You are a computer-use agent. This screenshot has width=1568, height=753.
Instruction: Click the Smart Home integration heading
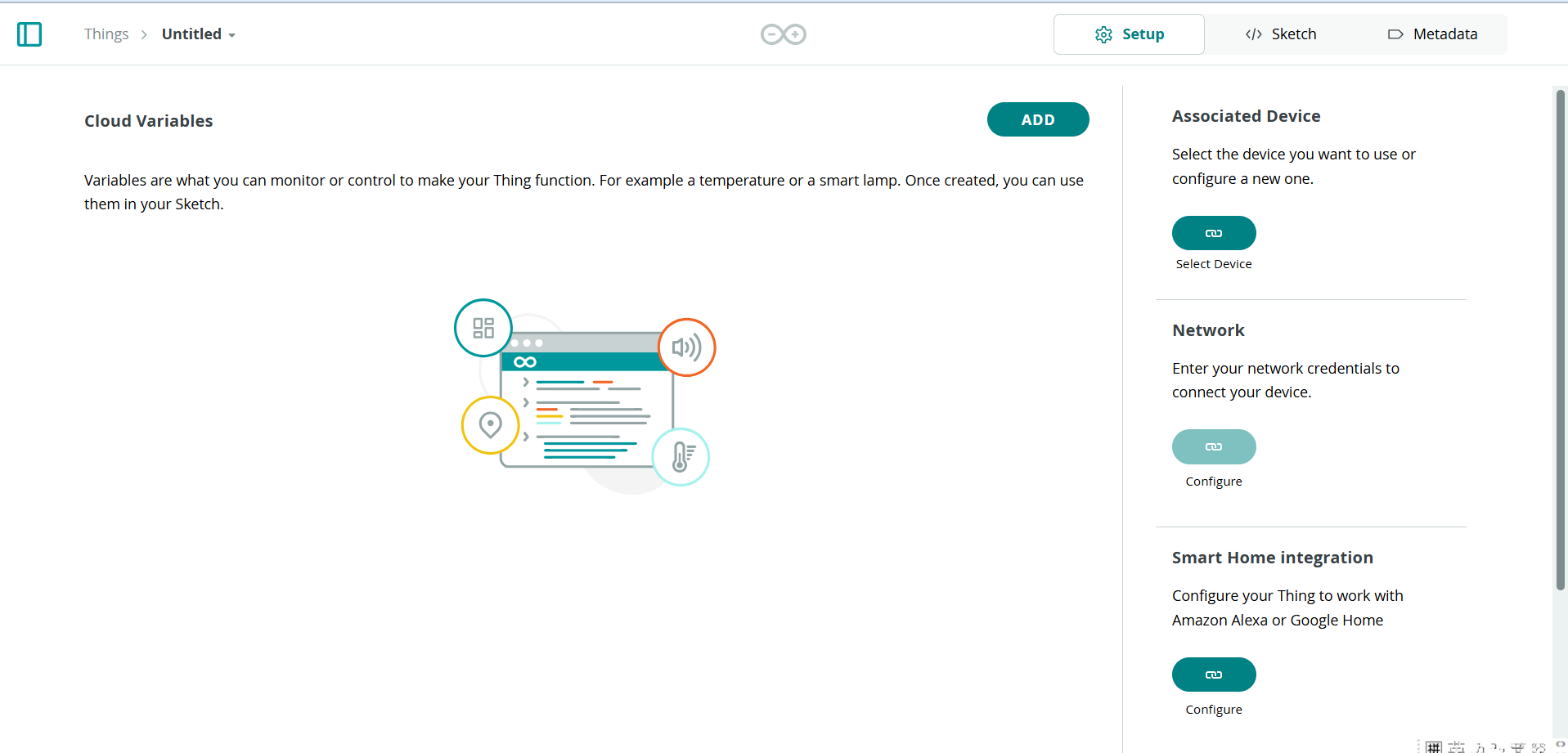1272,558
